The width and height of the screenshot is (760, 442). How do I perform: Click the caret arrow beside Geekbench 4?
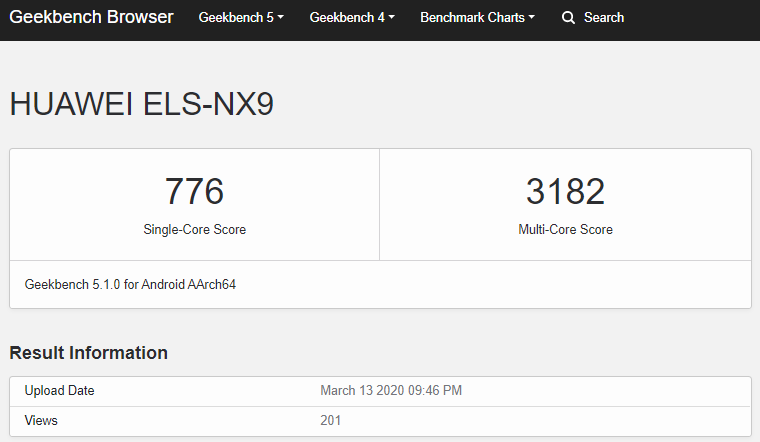pyautogui.click(x=391, y=18)
